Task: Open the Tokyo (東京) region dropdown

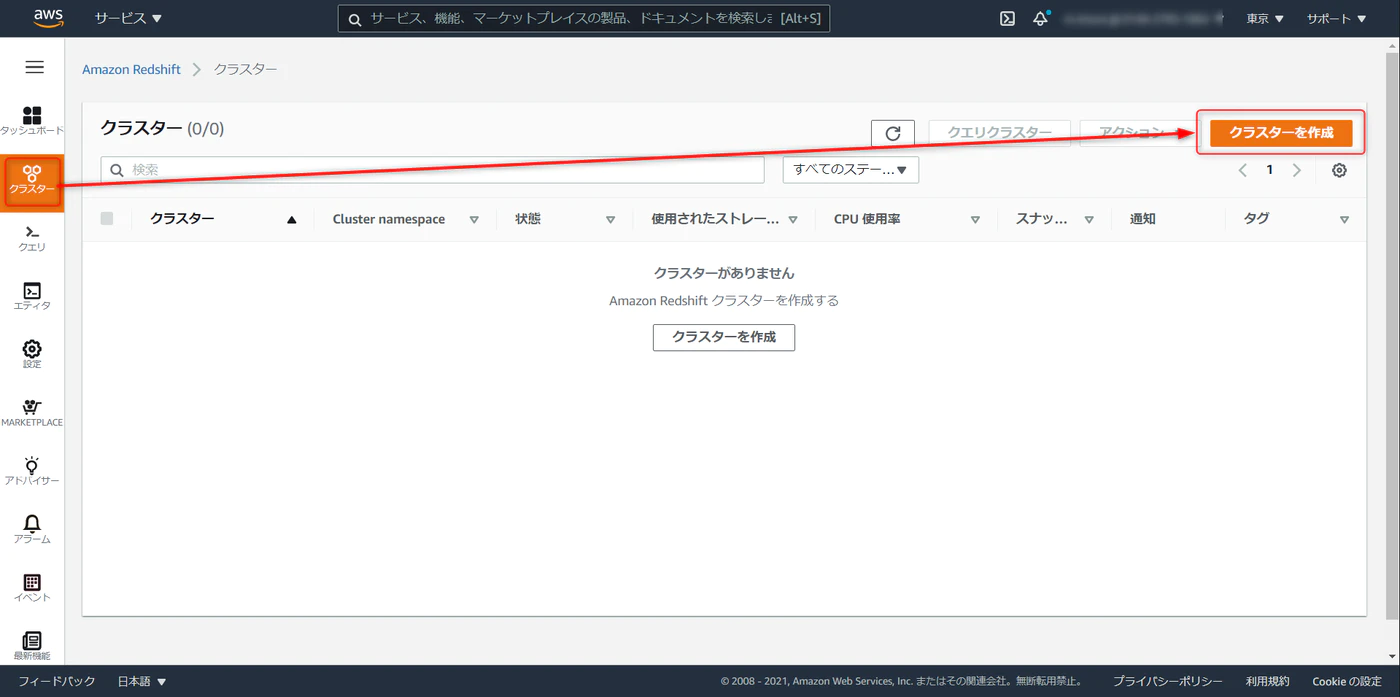Action: pos(1265,18)
